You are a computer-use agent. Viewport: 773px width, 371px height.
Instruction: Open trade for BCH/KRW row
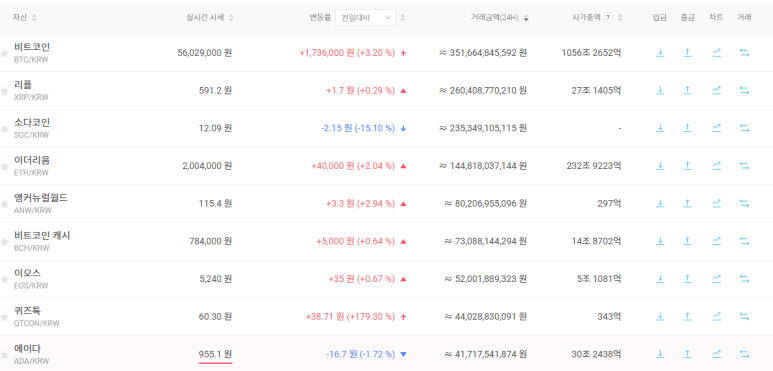pos(744,241)
